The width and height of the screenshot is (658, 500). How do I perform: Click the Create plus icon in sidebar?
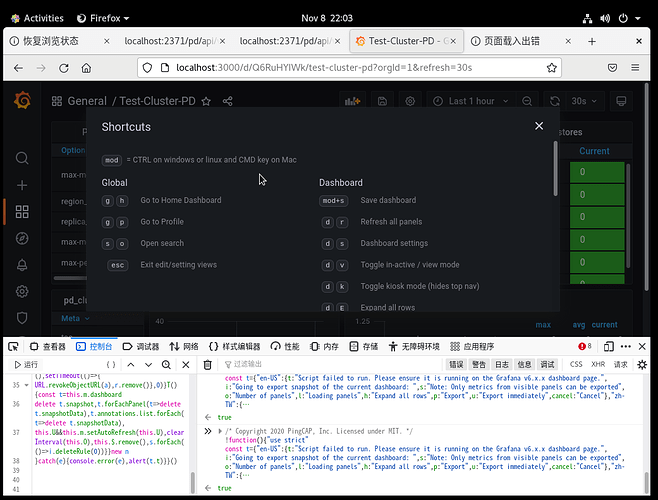click(22, 185)
